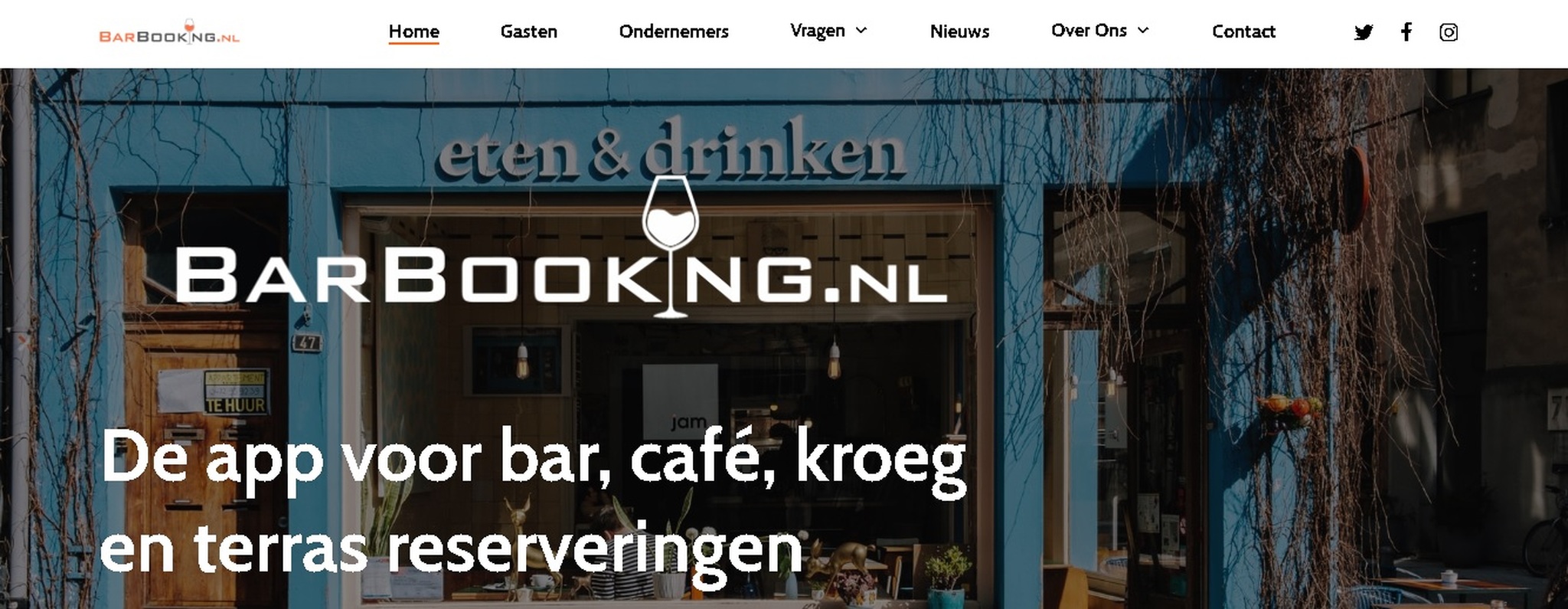Open the Nieuws page

(x=959, y=31)
